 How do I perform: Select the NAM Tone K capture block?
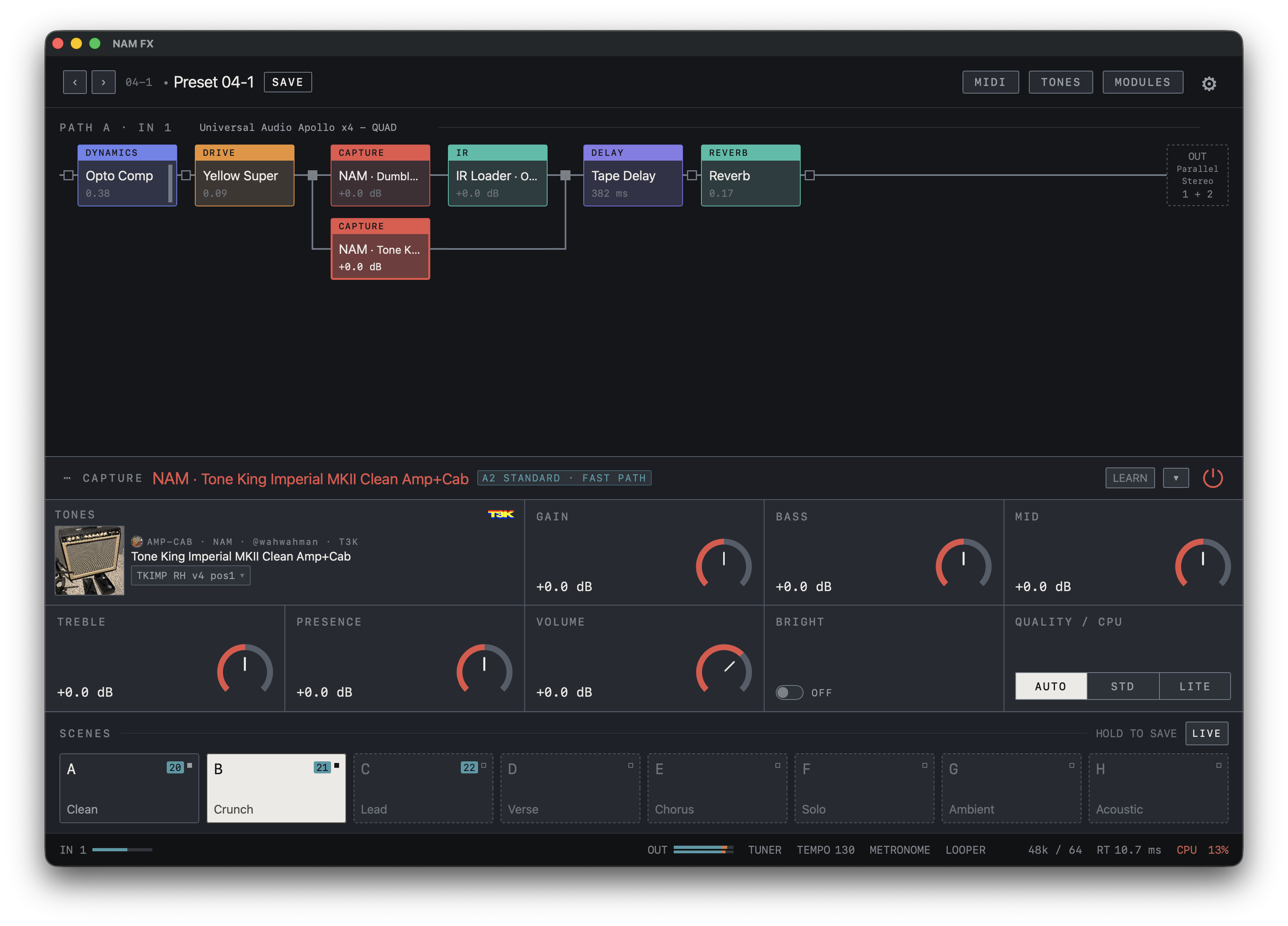pyautogui.click(x=380, y=249)
